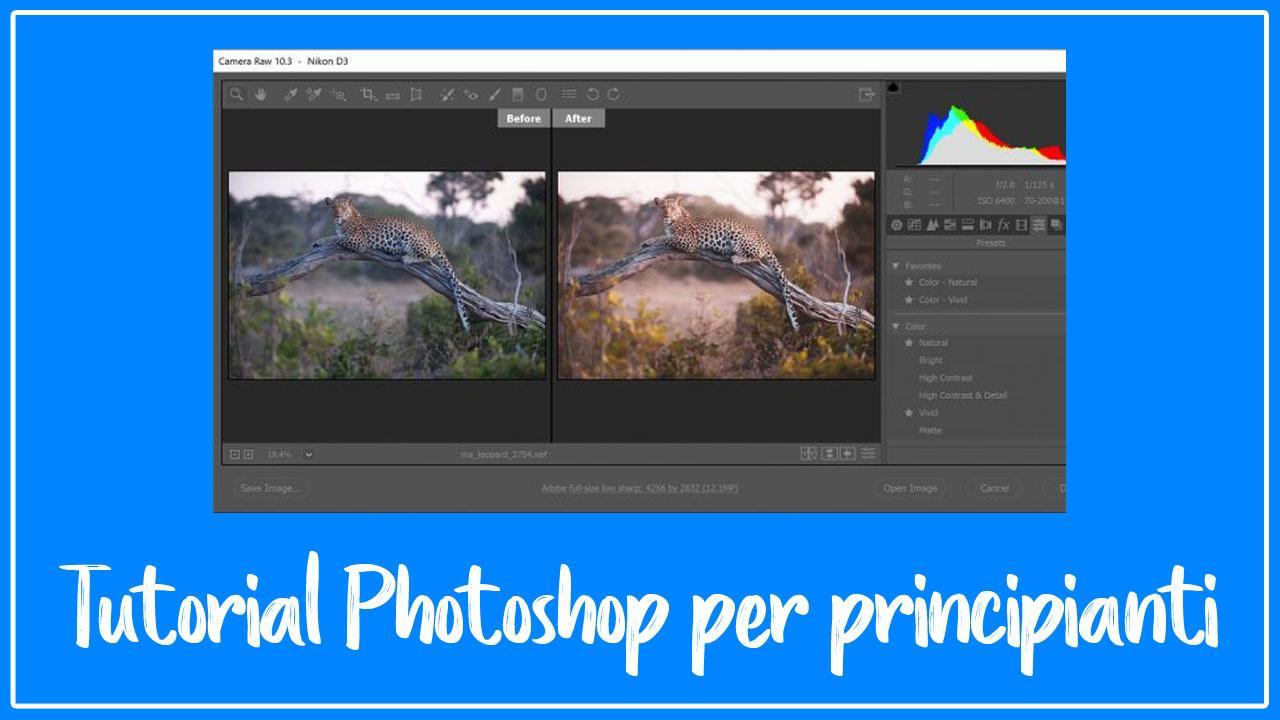Viewport: 1280px width, 720px height.
Task: Apply the Bright preset
Action: coord(930,360)
